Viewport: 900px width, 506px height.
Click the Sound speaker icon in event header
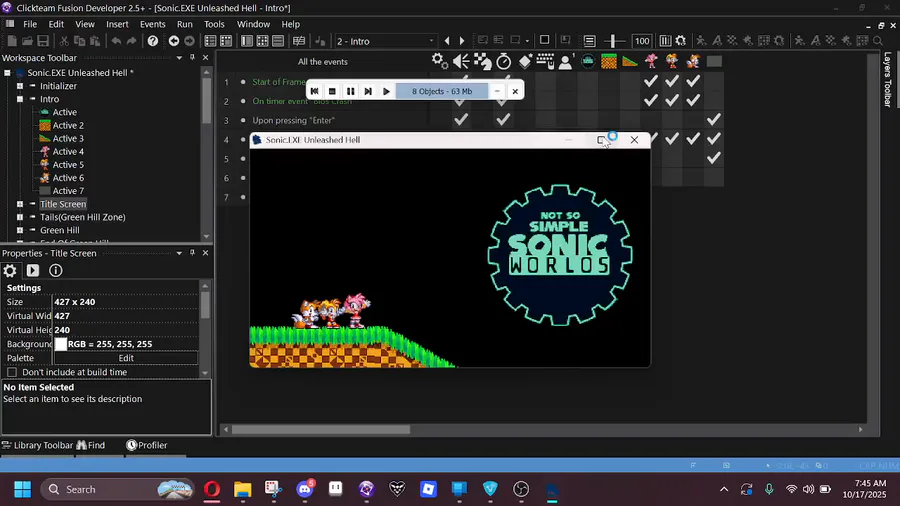[461, 61]
